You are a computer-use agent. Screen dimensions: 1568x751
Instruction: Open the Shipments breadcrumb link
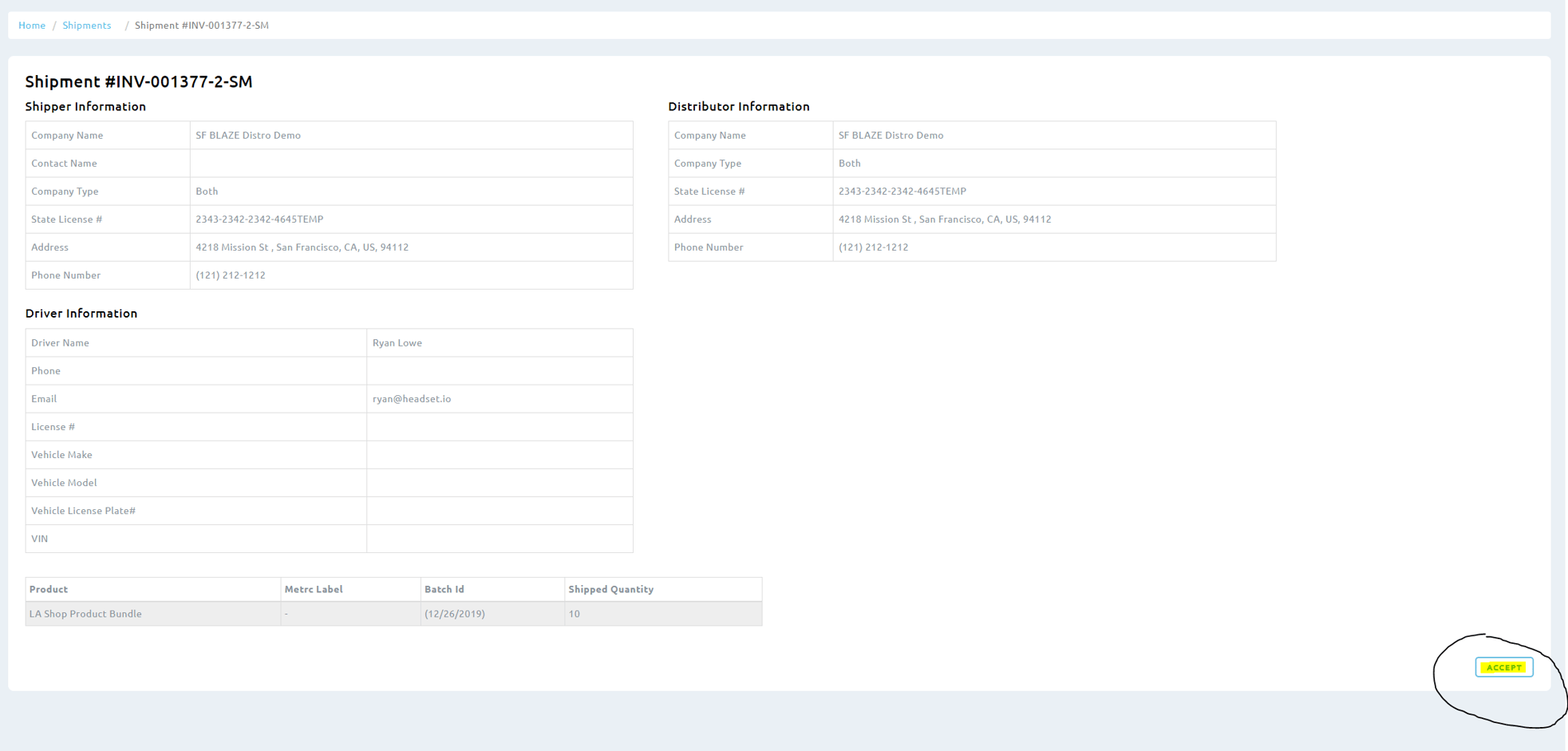(x=86, y=26)
